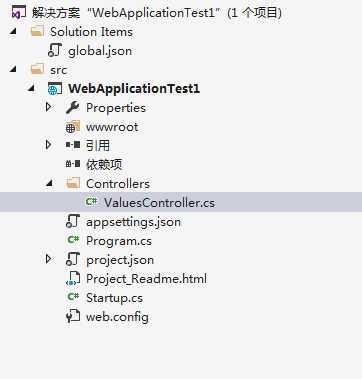Image resolution: width=362 pixels, height=379 pixels.
Task: Collapse the Solution Items folder
Action: [x=14, y=32]
